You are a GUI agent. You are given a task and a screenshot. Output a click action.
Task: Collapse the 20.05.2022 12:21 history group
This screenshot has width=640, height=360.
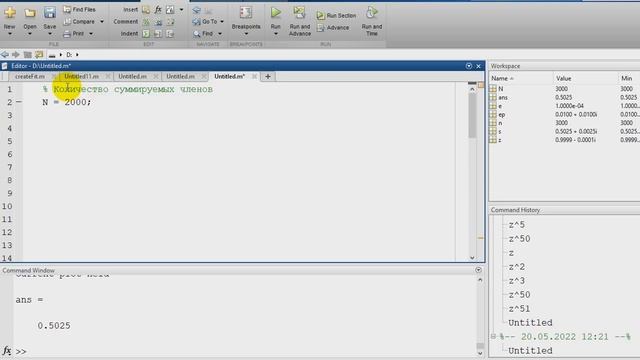tap(493, 337)
